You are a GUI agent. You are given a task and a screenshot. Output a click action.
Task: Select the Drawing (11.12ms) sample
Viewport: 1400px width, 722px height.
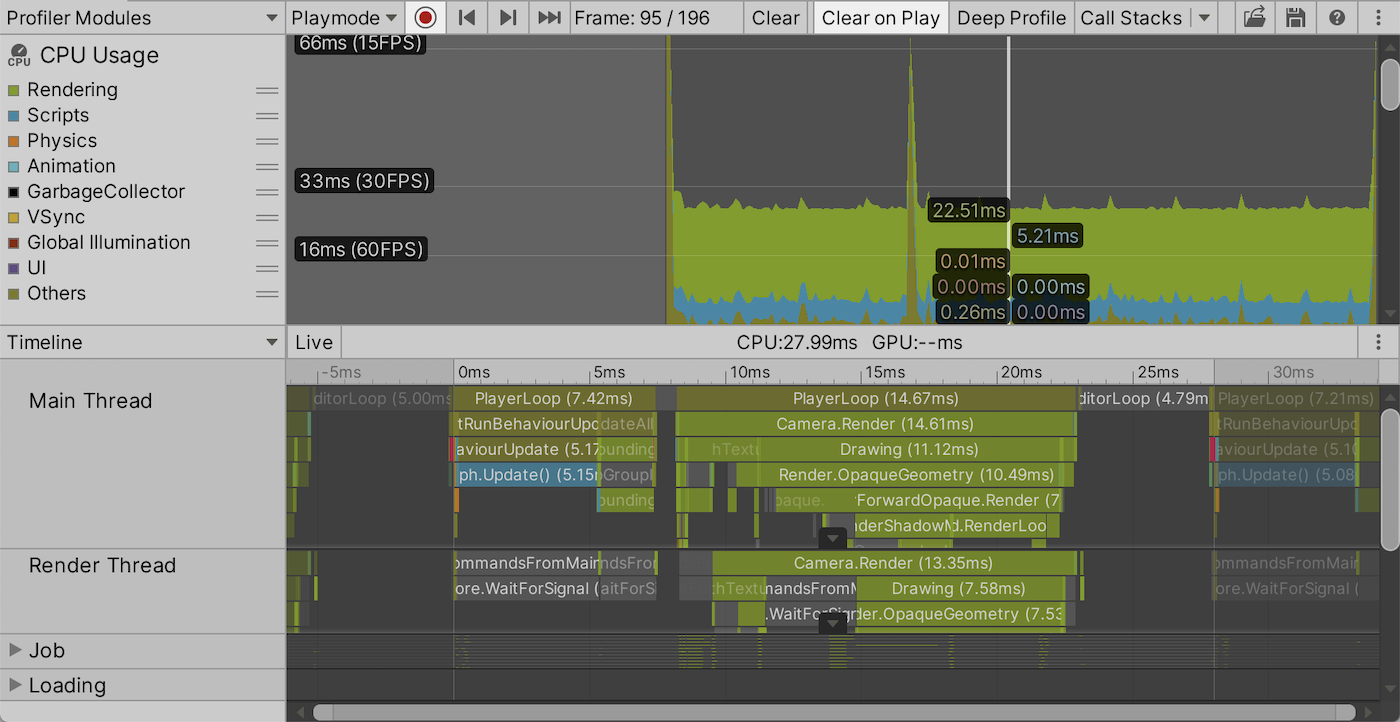(909, 450)
